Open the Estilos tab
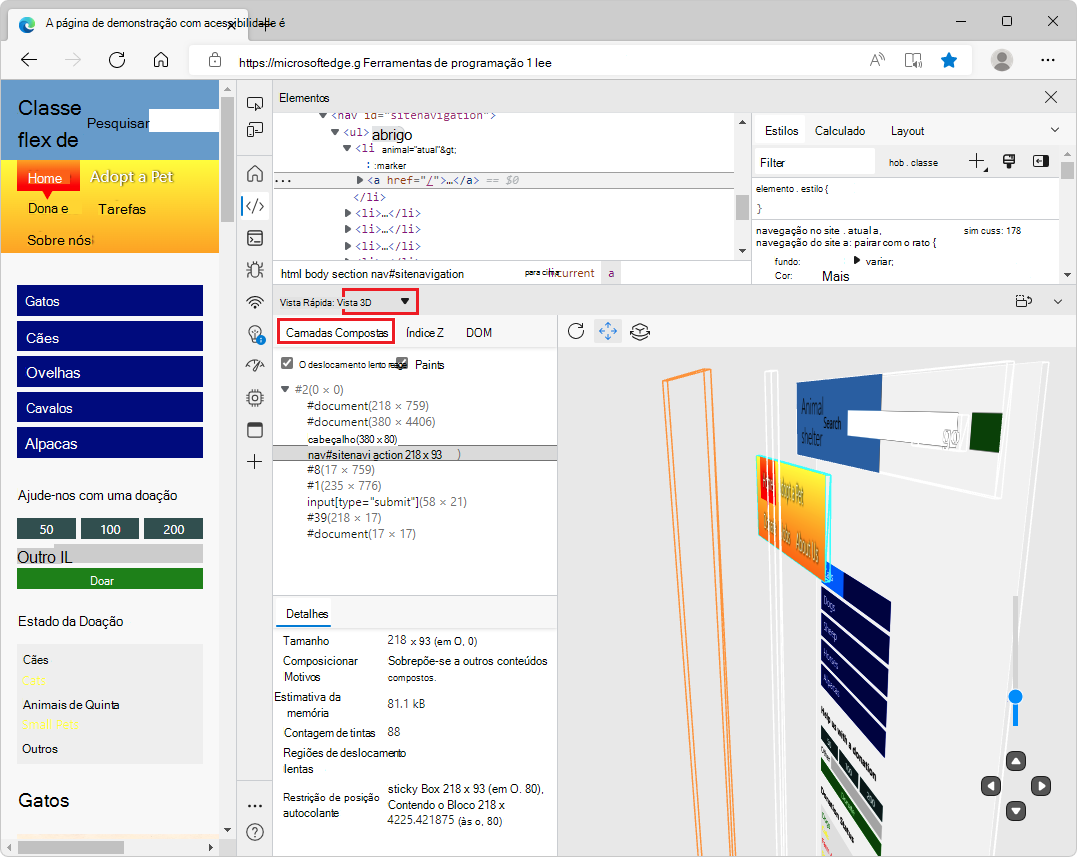 tap(781, 130)
